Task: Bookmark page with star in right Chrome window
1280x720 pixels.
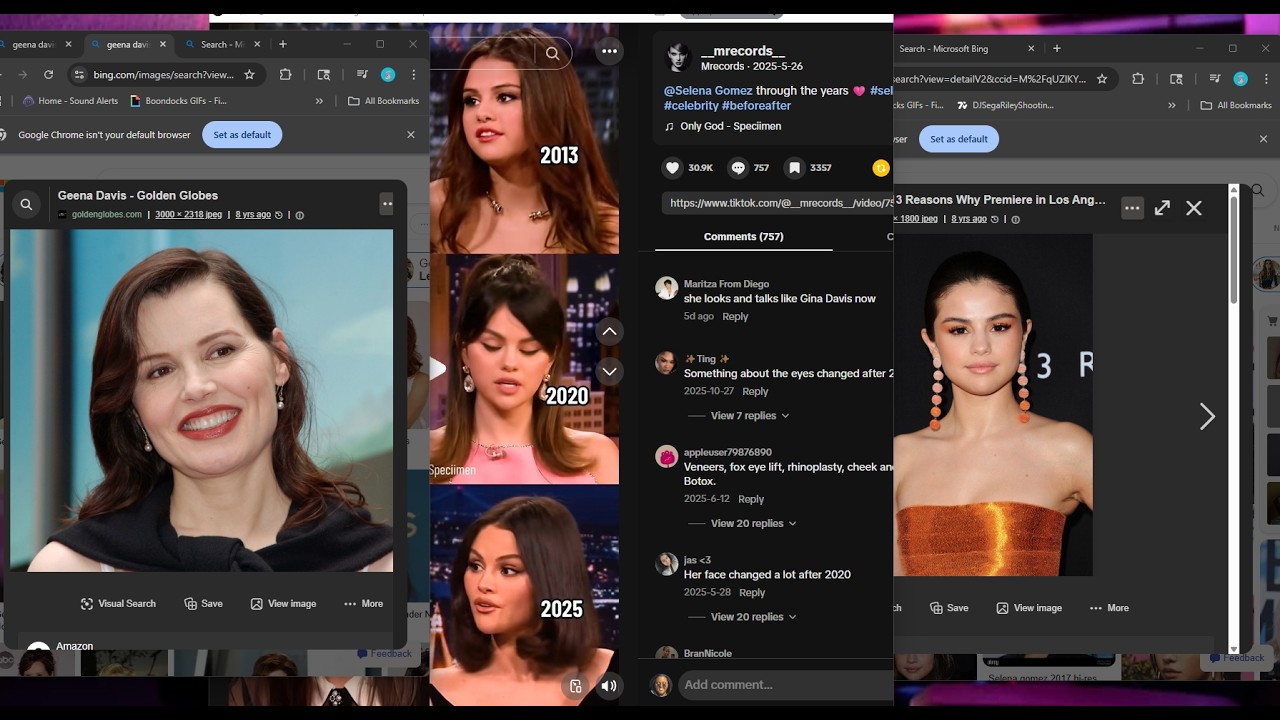Action: click(1102, 78)
